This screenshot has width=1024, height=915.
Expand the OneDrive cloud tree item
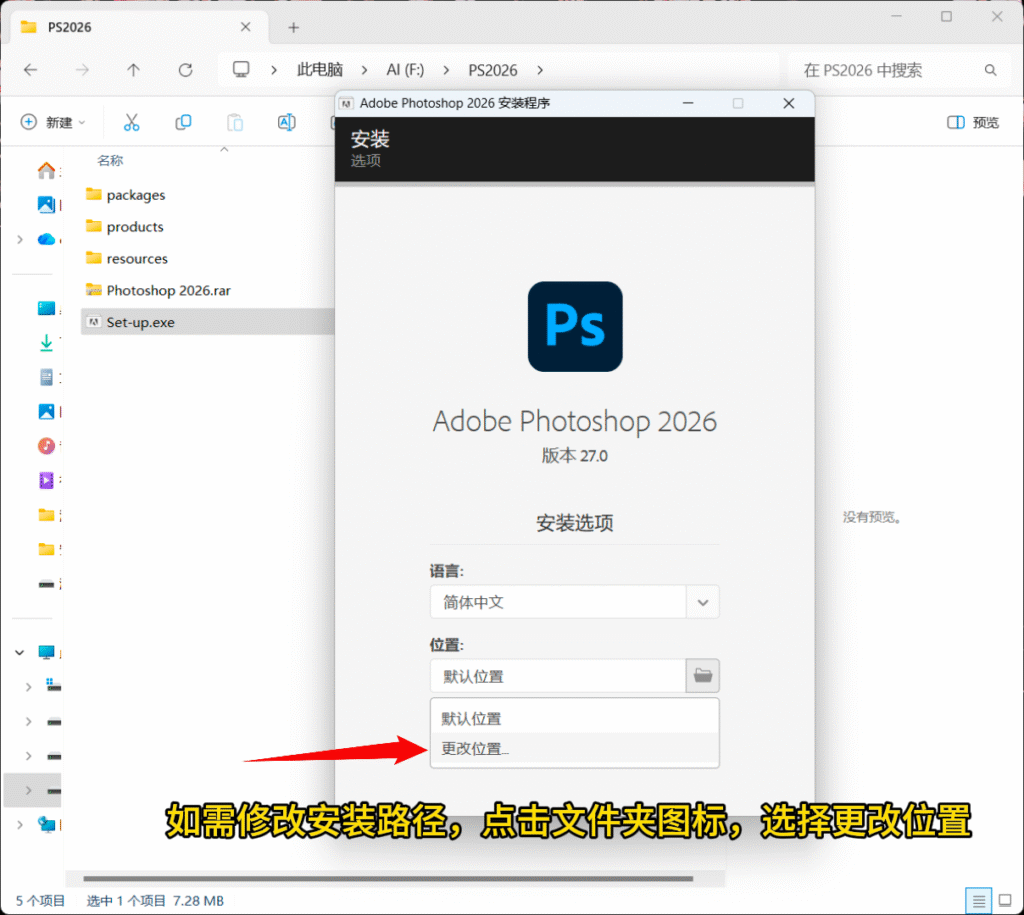click(20, 239)
